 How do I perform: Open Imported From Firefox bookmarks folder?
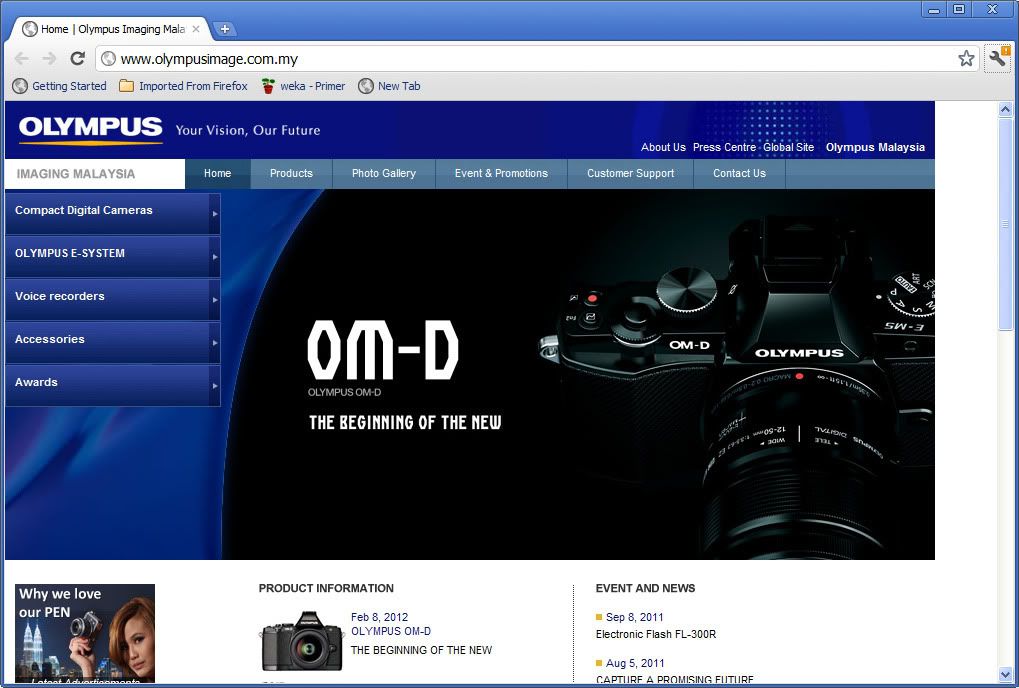[183, 86]
